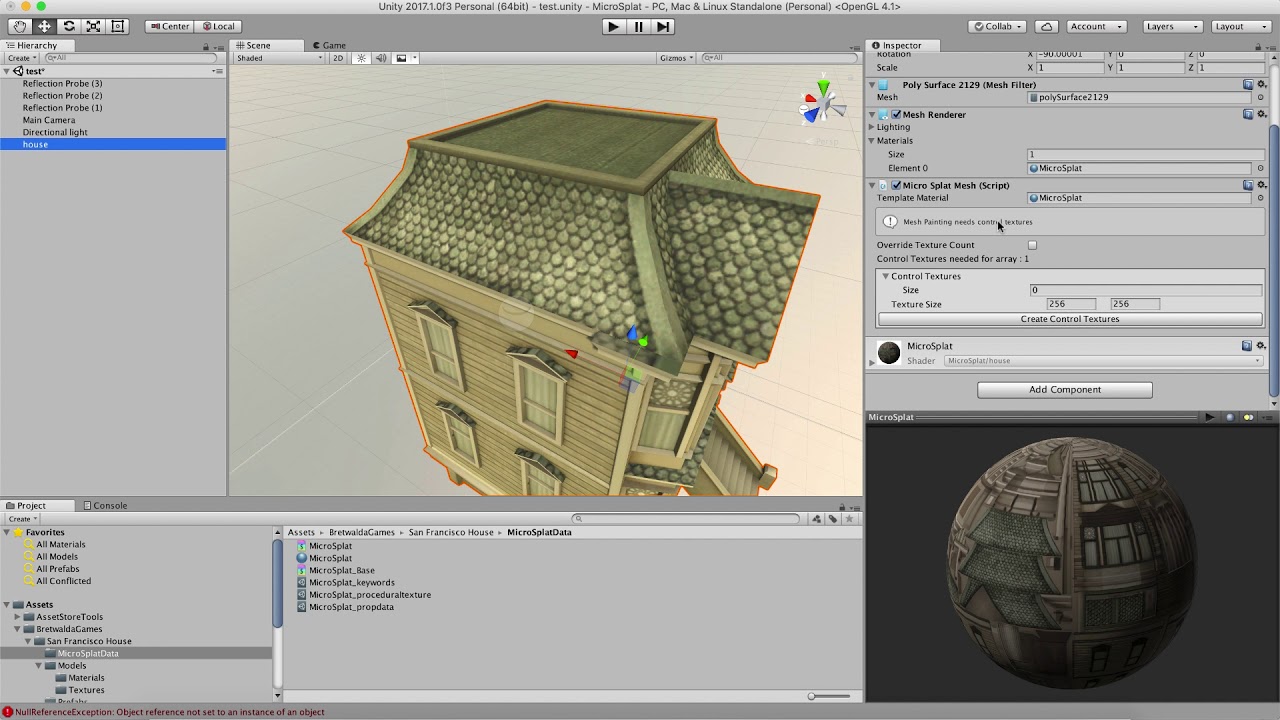Toggle scene audio speaker icon

[381, 58]
